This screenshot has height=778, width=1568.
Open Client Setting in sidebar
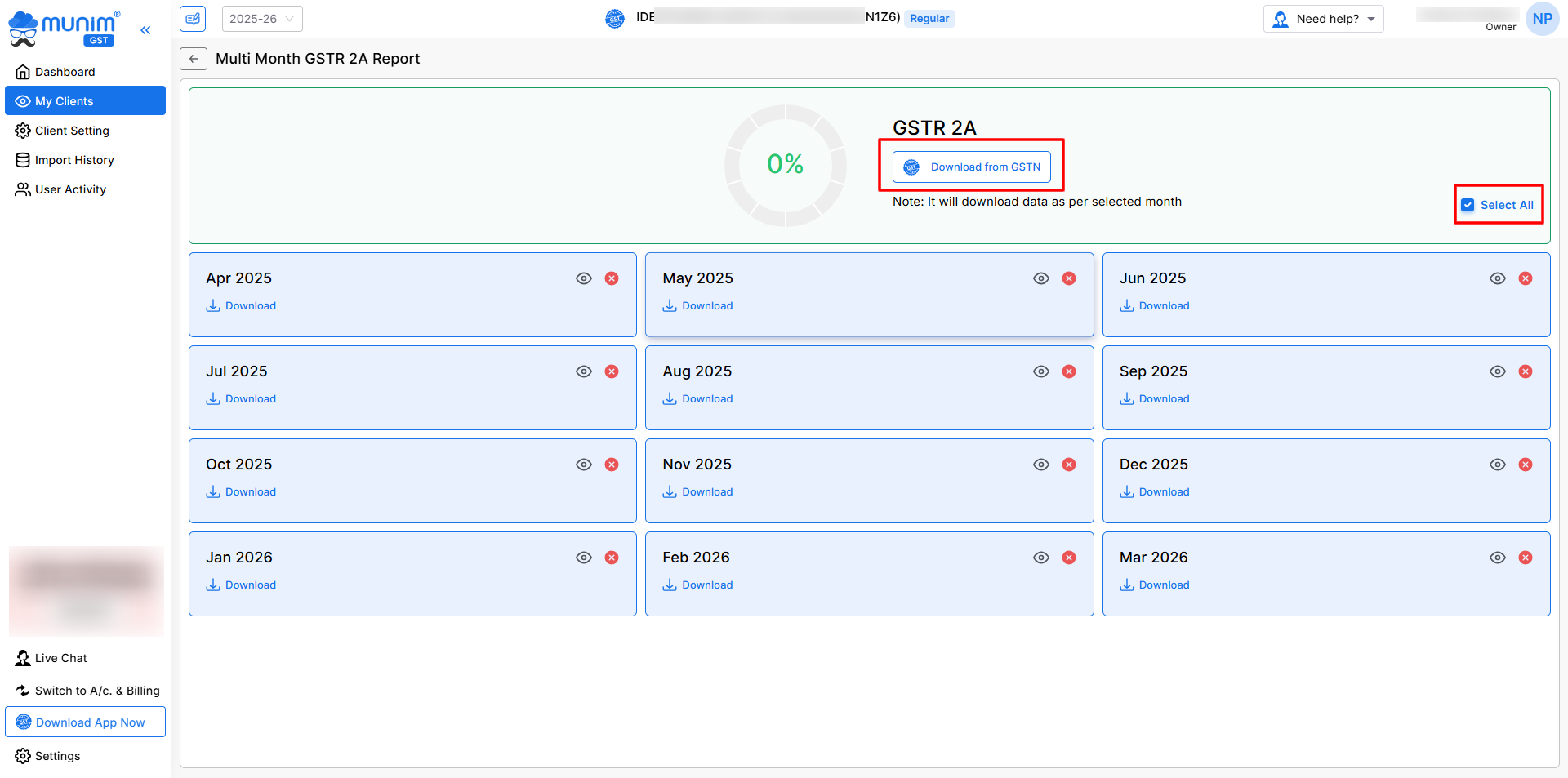[x=72, y=131]
